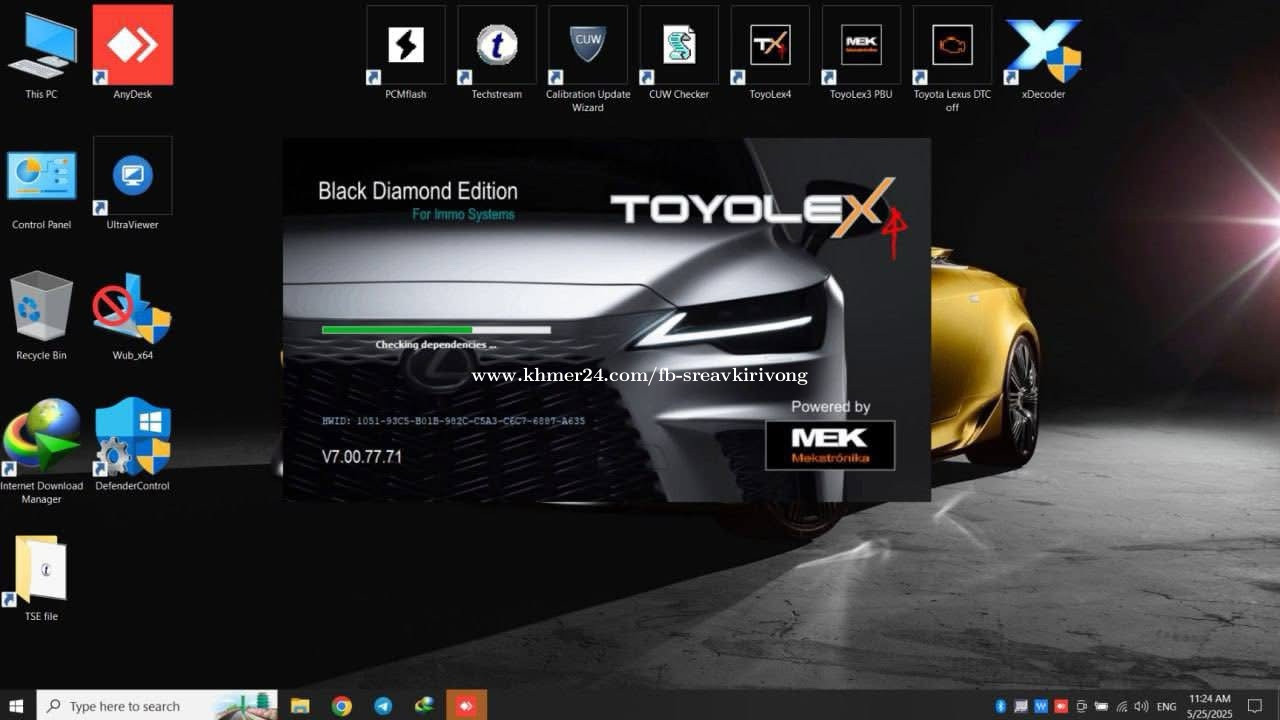The width and height of the screenshot is (1280, 720).
Task: Open Techstream desktop shortcut
Action: click(x=497, y=53)
